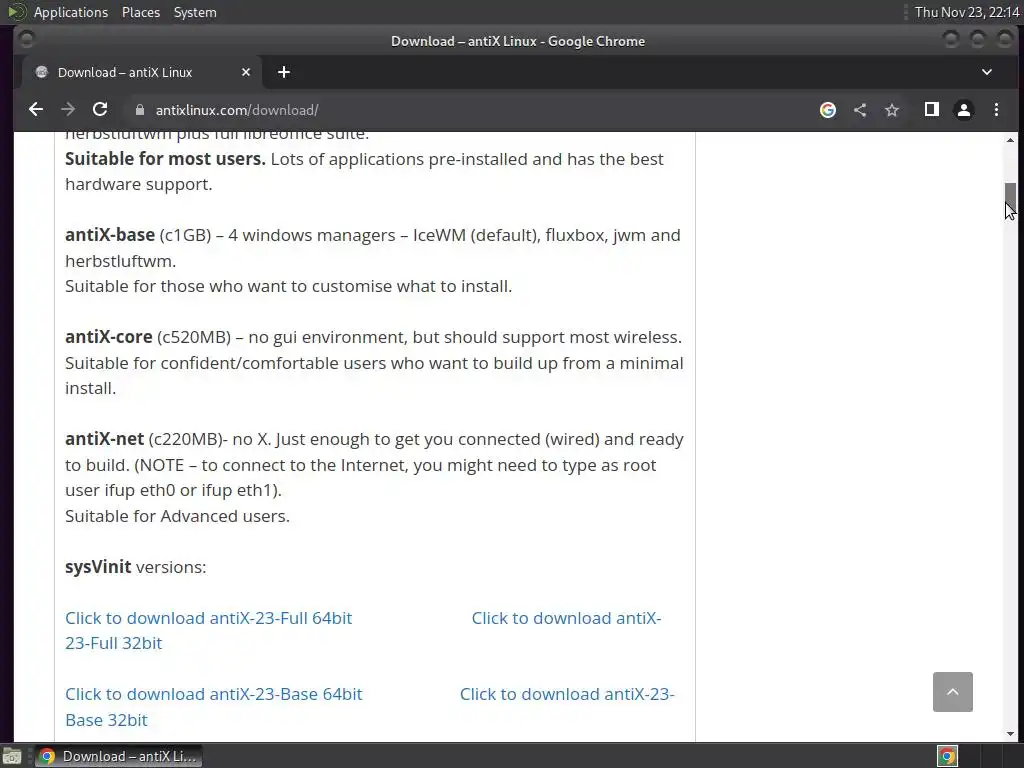Open the System menu
This screenshot has width=1024, height=768.
195,12
